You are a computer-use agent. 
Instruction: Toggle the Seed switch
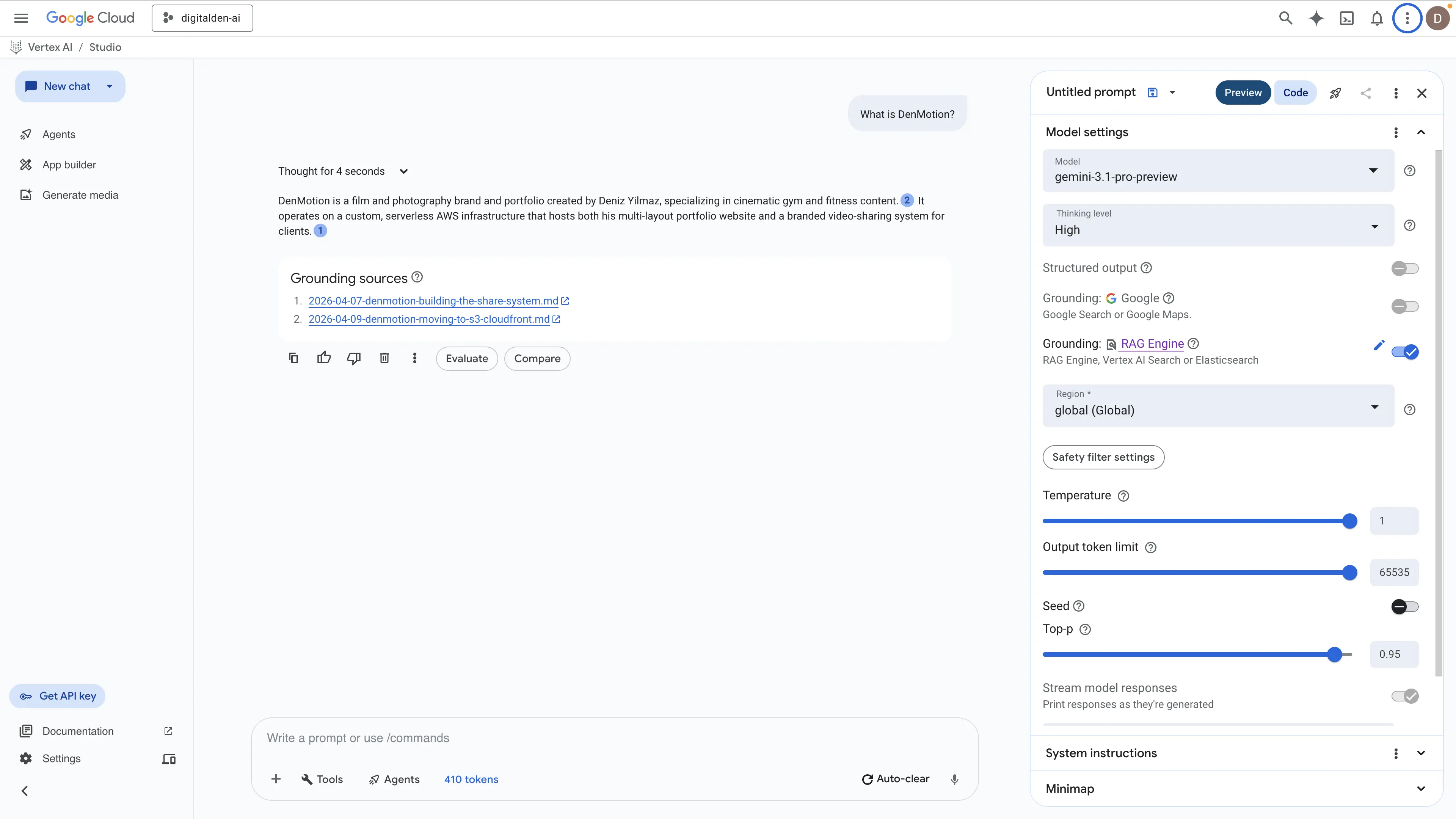[1404, 607]
